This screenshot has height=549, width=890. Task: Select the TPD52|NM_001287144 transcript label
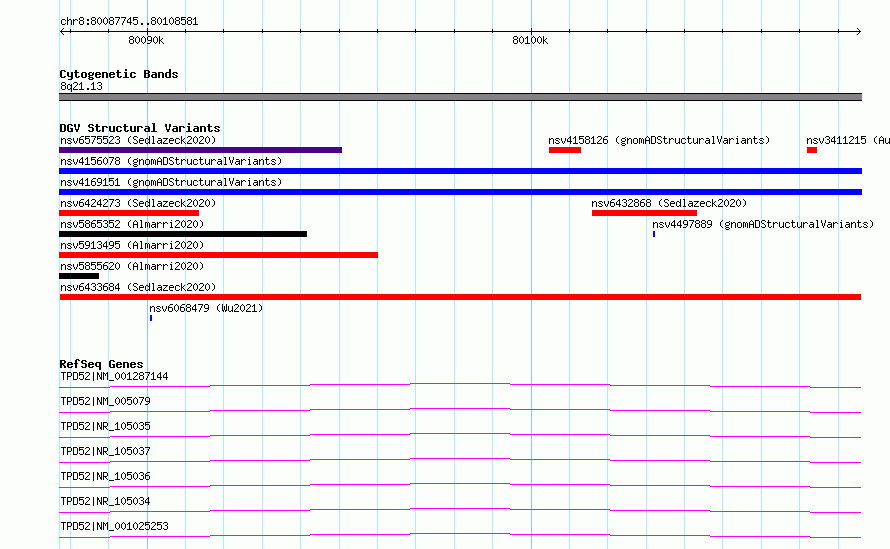(x=114, y=376)
